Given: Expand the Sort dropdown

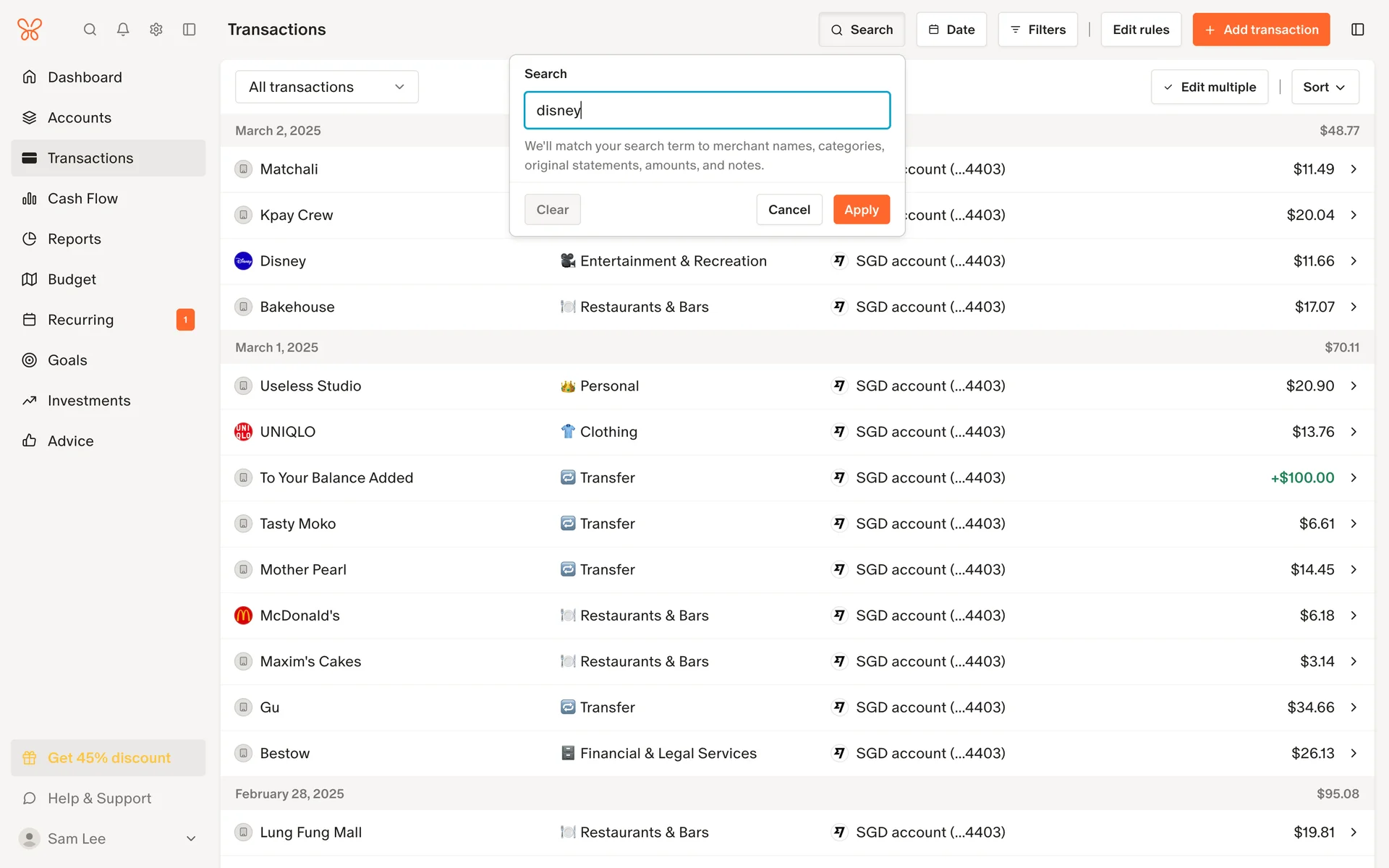Looking at the screenshot, I should [1324, 87].
